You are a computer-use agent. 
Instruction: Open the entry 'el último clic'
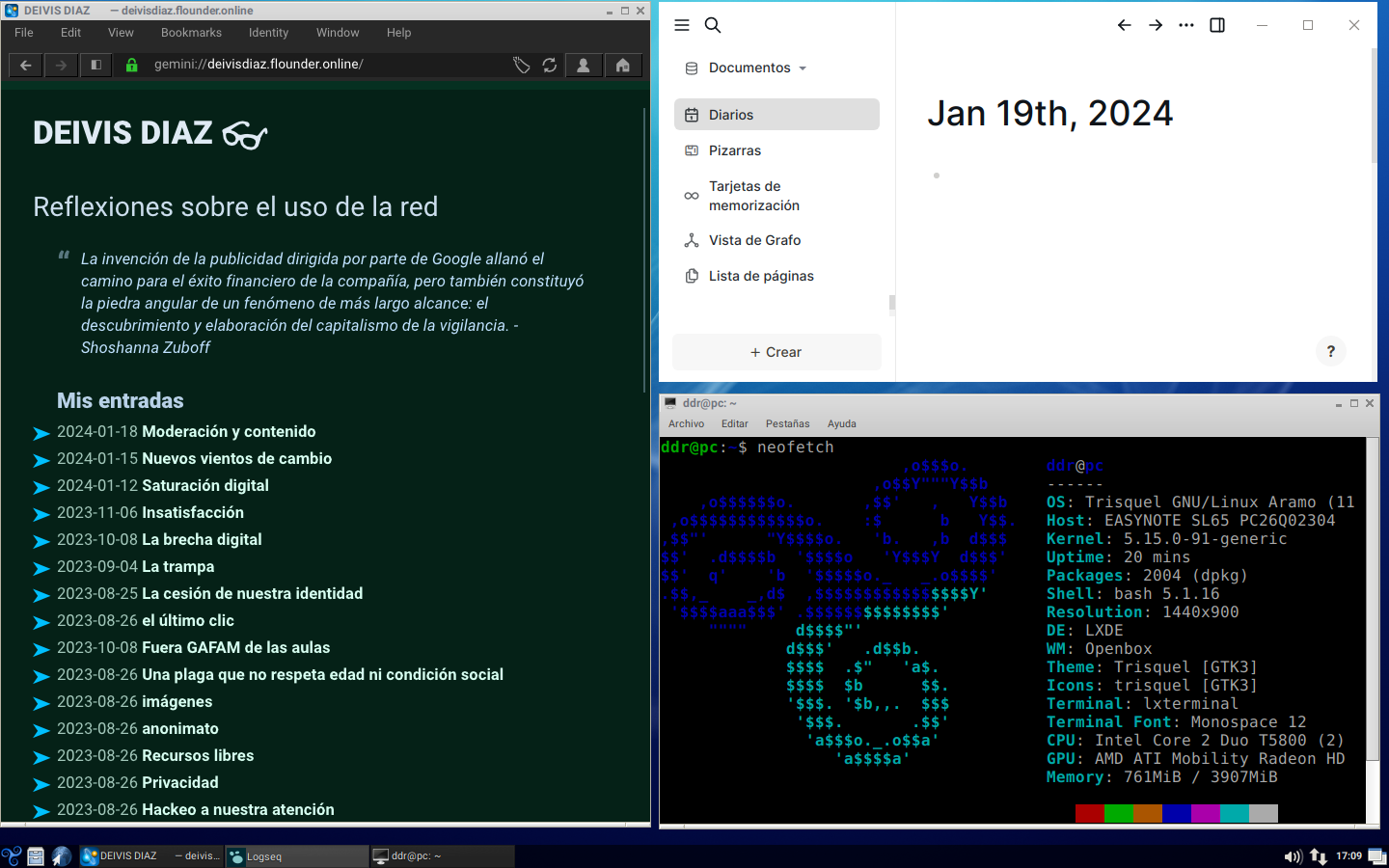188,621
